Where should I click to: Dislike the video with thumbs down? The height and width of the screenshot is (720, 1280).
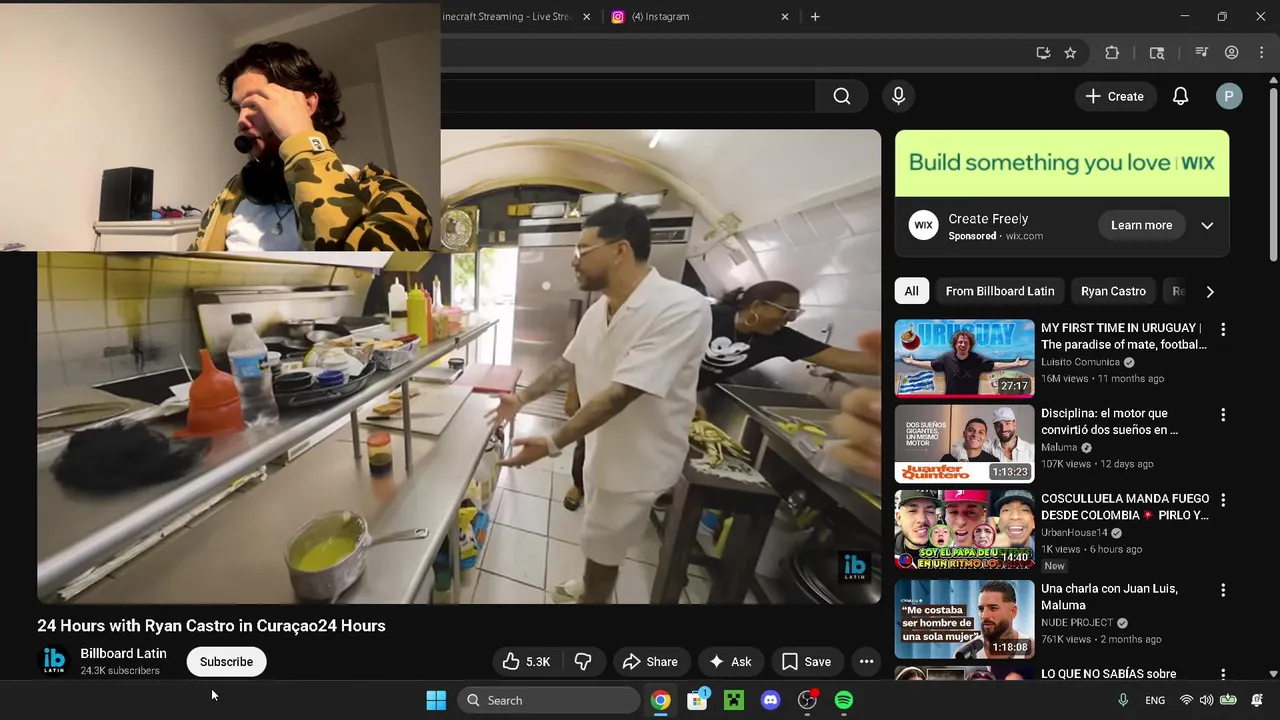click(583, 662)
